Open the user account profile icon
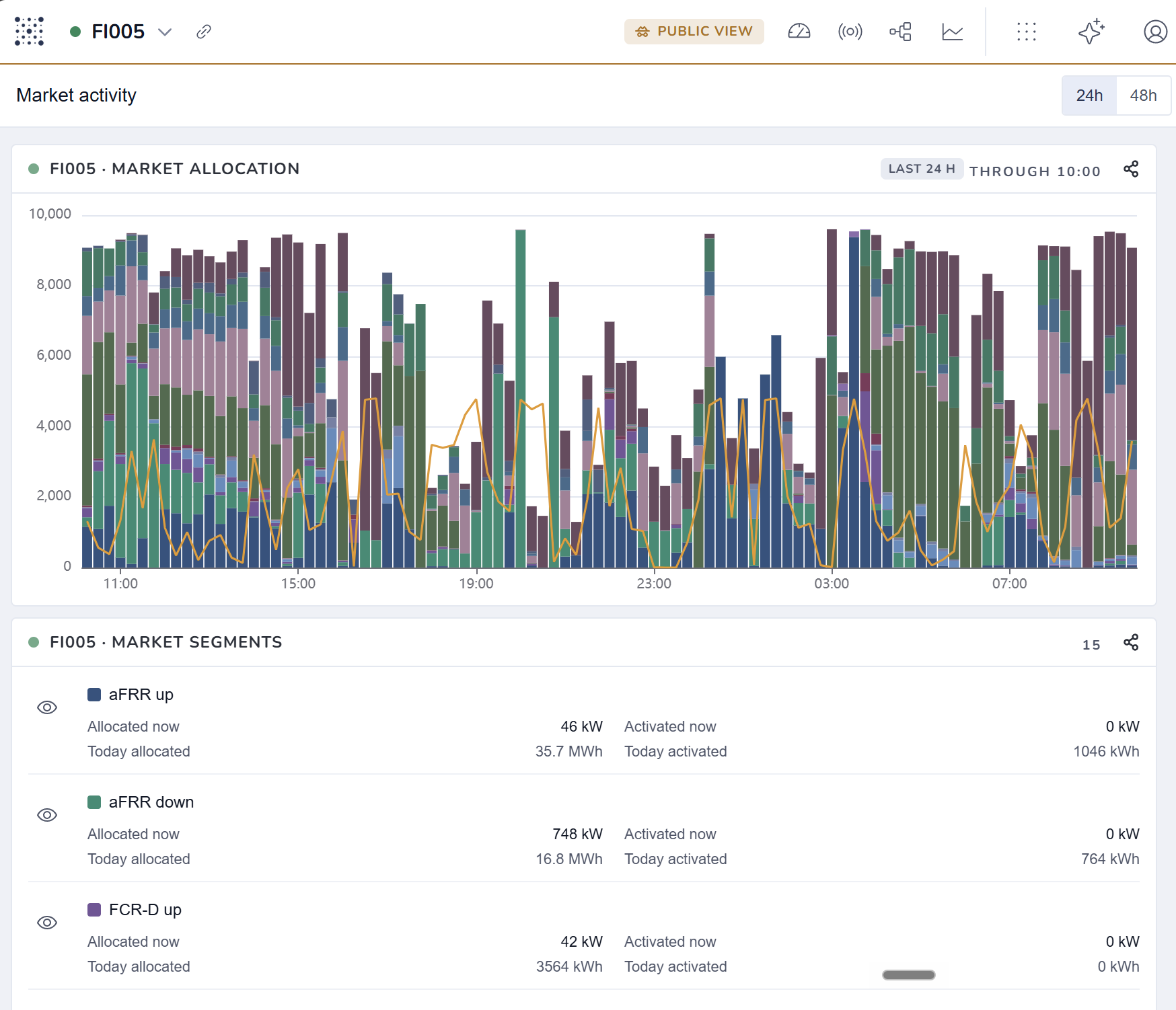This screenshot has width=1176, height=1010. tap(1155, 32)
